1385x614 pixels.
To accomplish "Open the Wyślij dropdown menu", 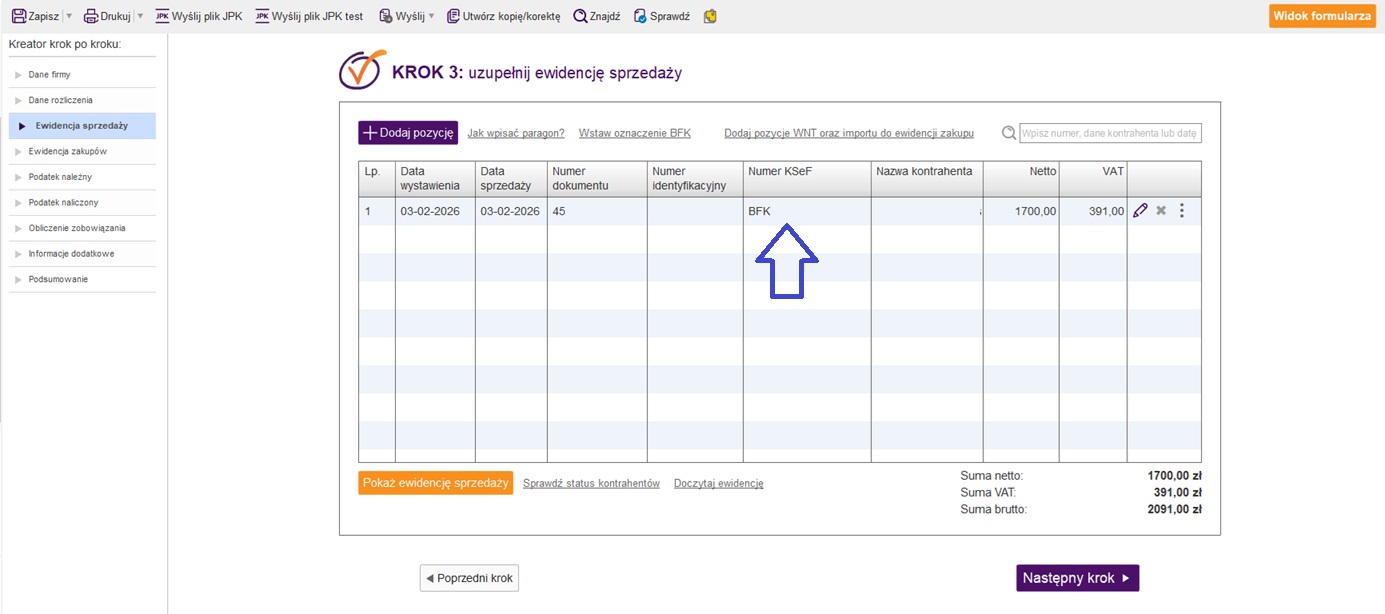I will click(431, 16).
